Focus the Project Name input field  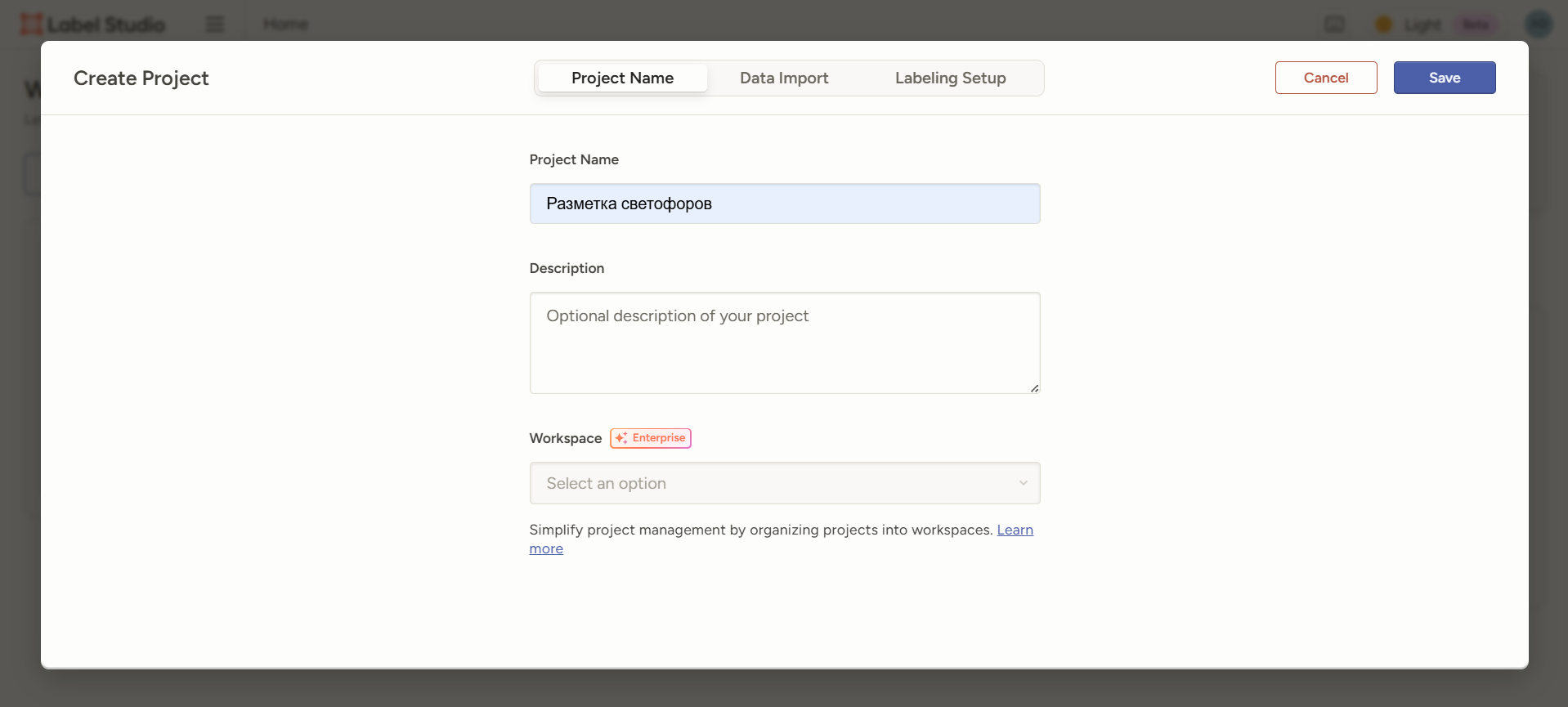[x=784, y=204]
